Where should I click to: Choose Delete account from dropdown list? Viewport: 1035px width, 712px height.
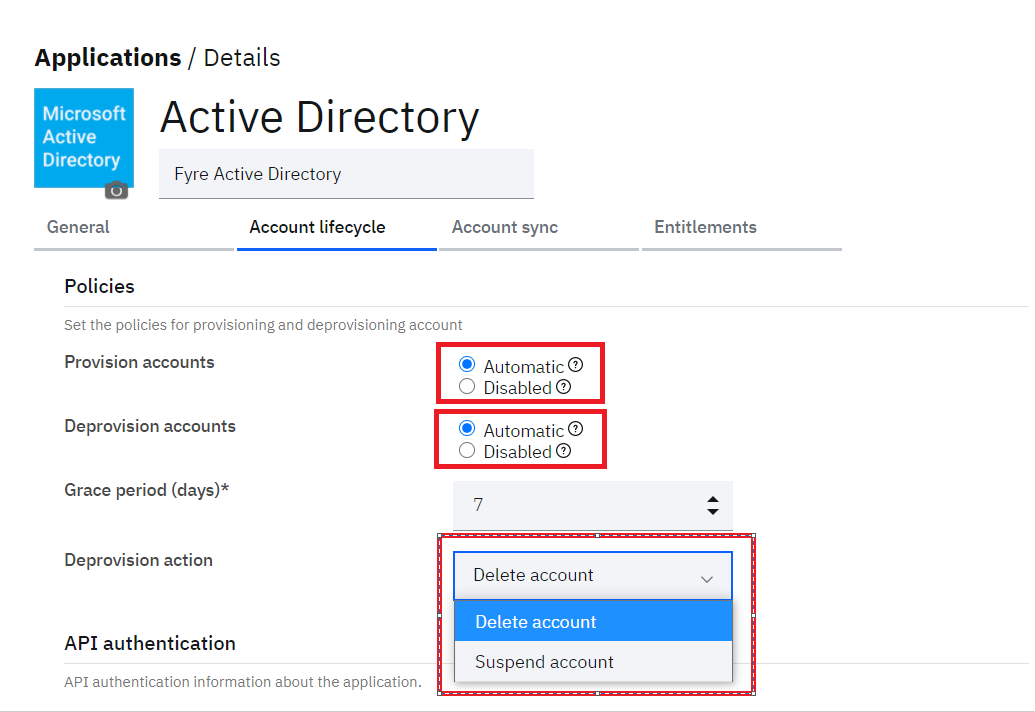pos(593,622)
